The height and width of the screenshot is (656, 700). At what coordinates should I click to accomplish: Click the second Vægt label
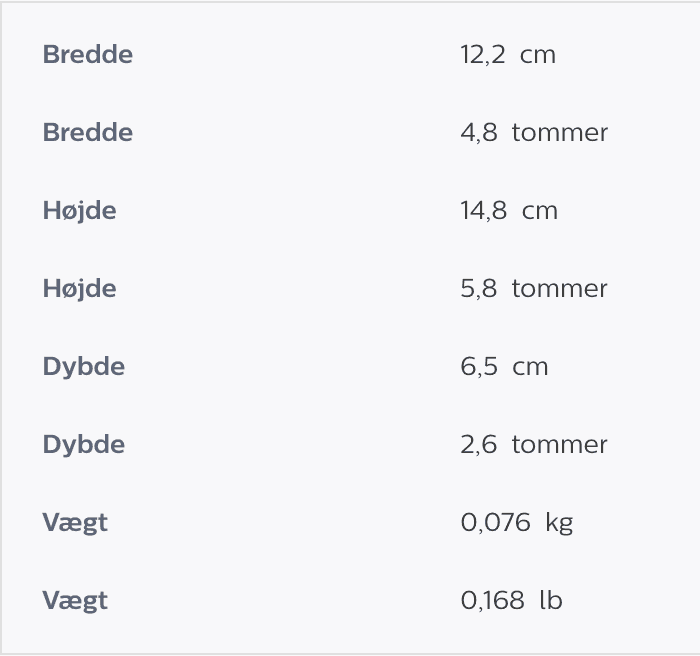pyautogui.click(x=75, y=601)
